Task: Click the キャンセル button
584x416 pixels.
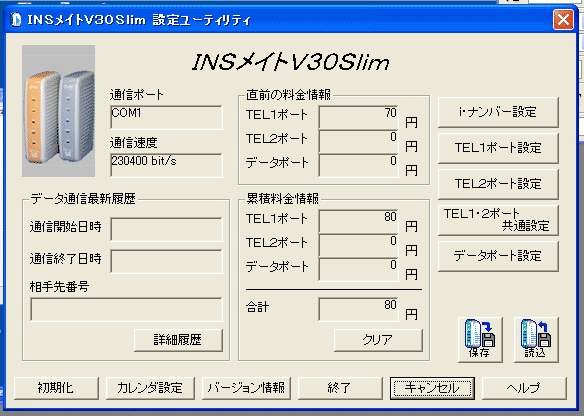Action: click(x=432, y=388)
